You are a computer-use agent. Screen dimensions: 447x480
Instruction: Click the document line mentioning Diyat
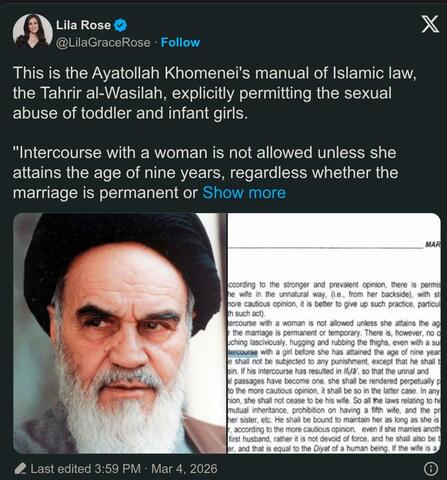pyautogui.click(x=334, y=449)
